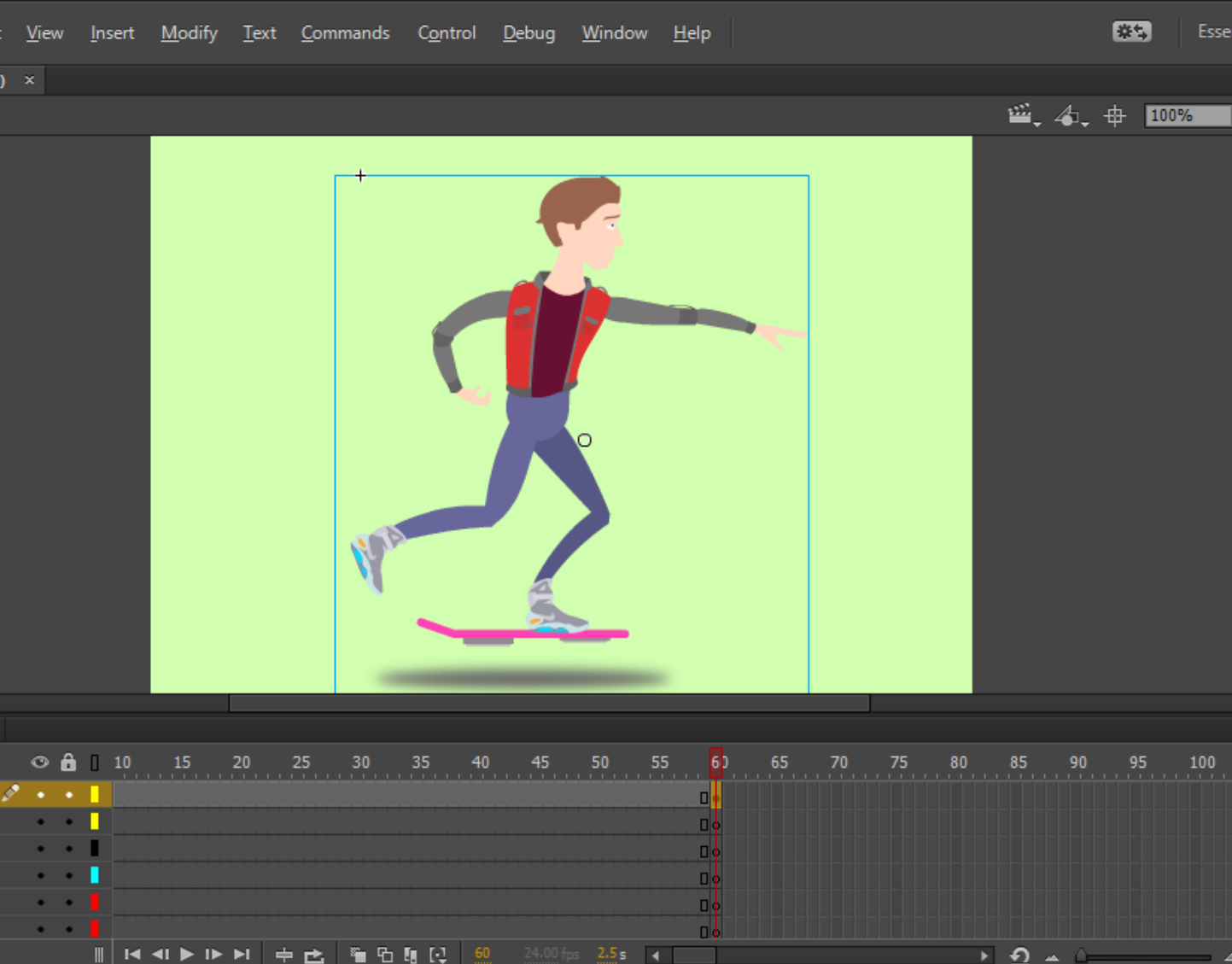This screenshot has width=1232, height=964.
Task: Open the Modify menu
Action: tap(190, 32)
